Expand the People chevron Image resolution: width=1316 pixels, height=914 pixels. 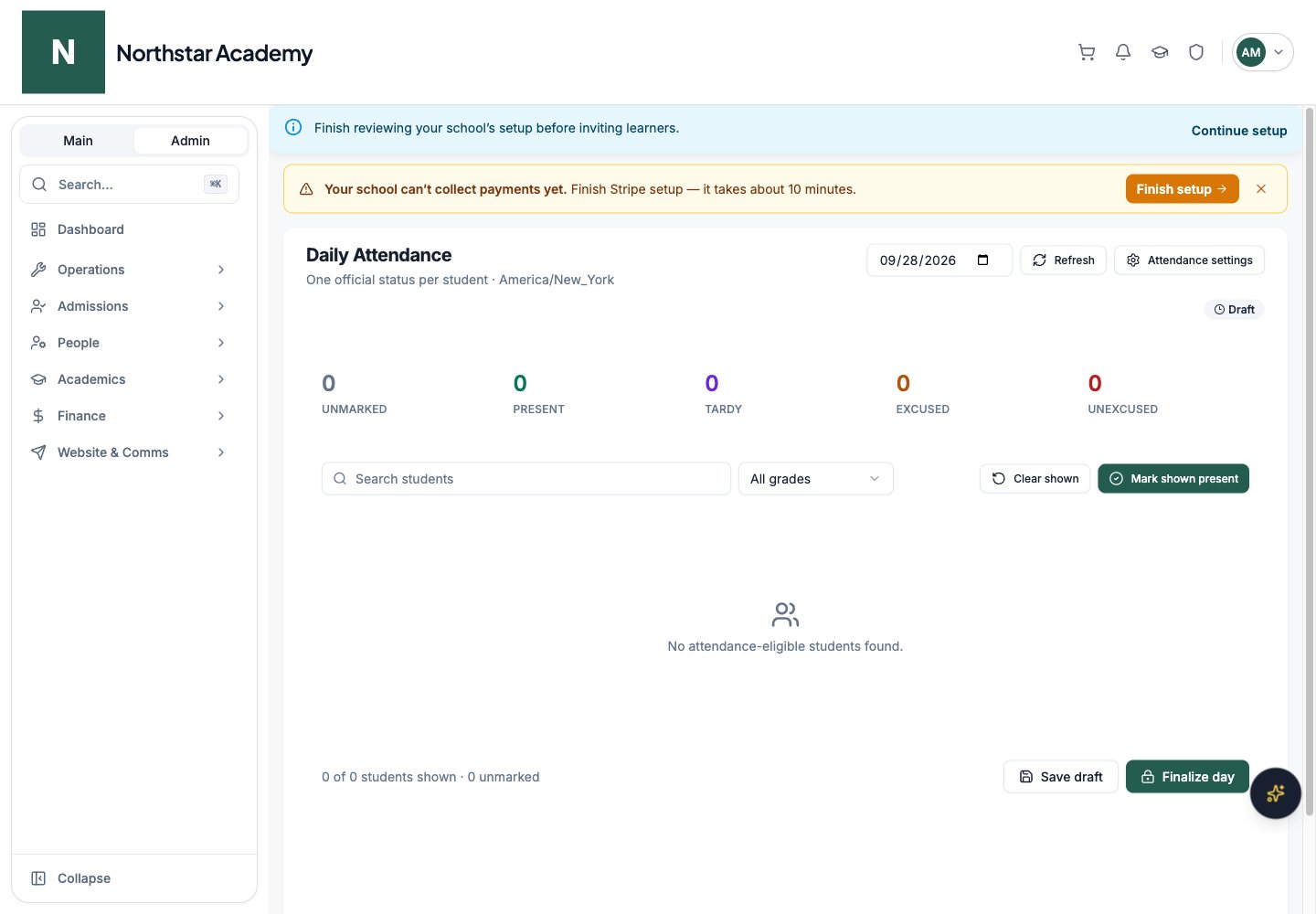221,343
